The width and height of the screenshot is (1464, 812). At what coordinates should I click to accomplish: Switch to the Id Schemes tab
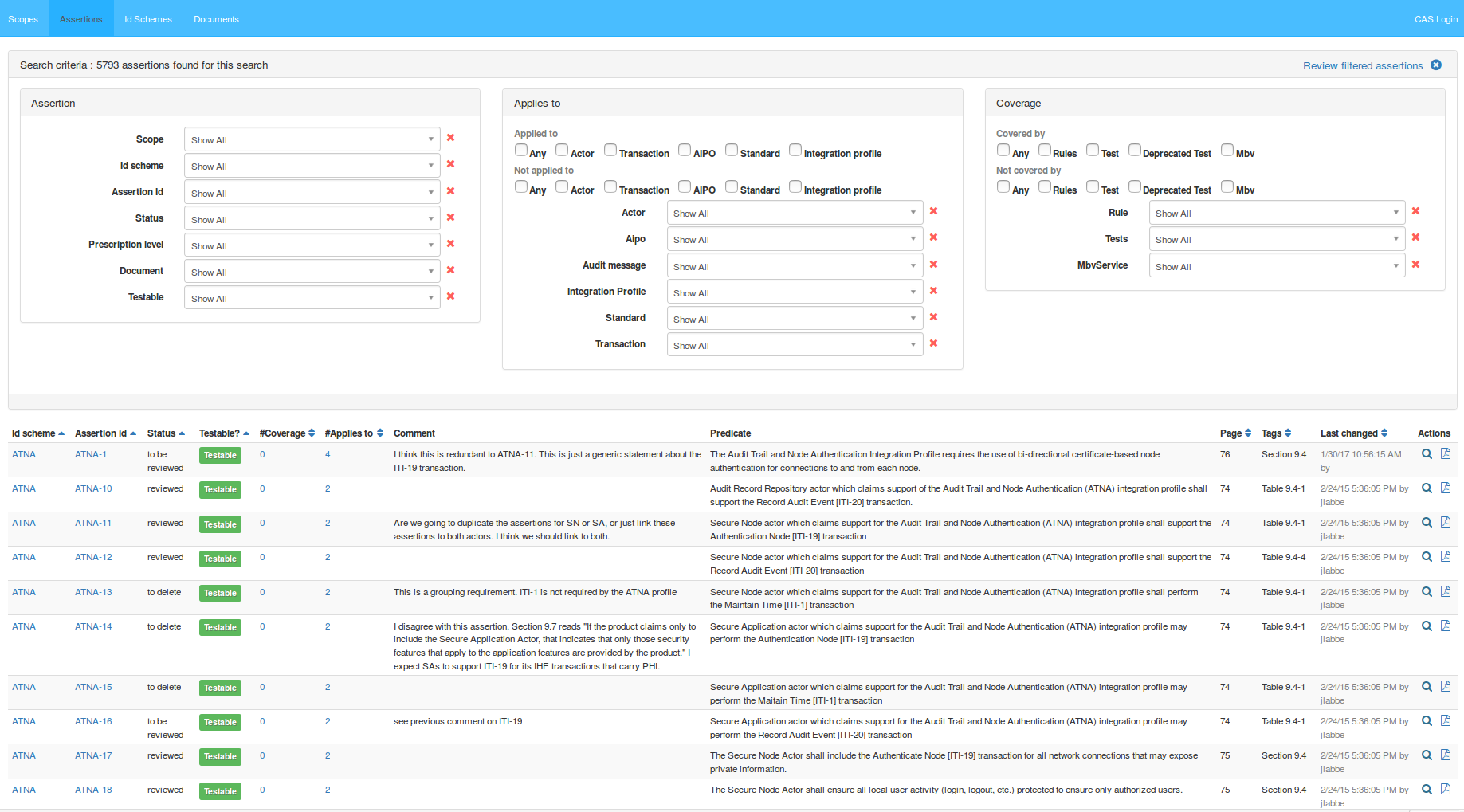(x=147, y=19)
